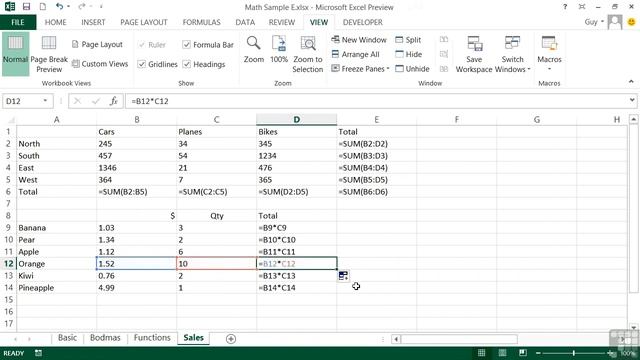Screen dimensions: 640x360
Task: Click the vertical scroll up arrow
Action: click(x=633, y=120)
